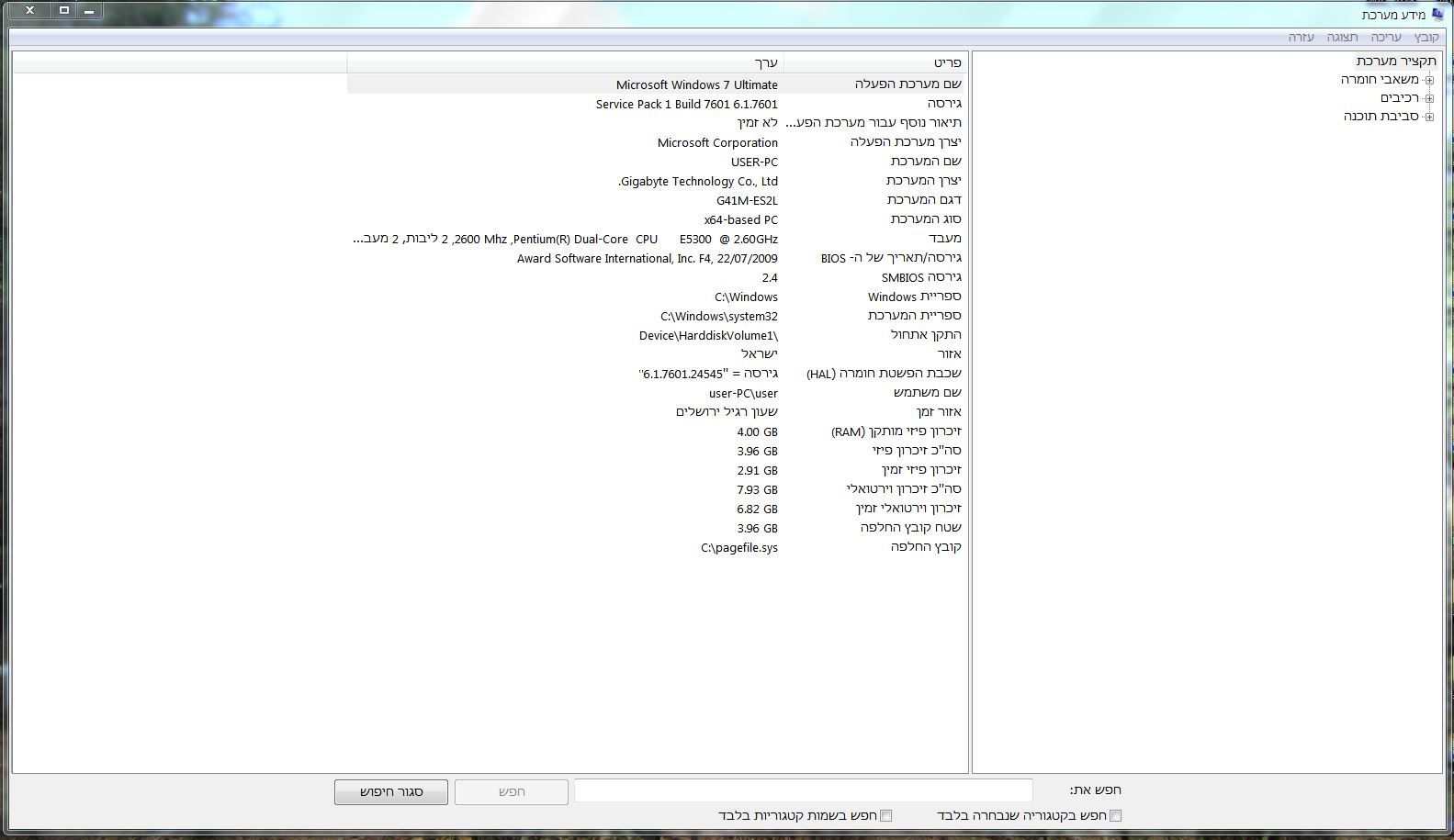1454x840 pixels.
Task: Select the x64-based PC value
Action: coord(741,219)
